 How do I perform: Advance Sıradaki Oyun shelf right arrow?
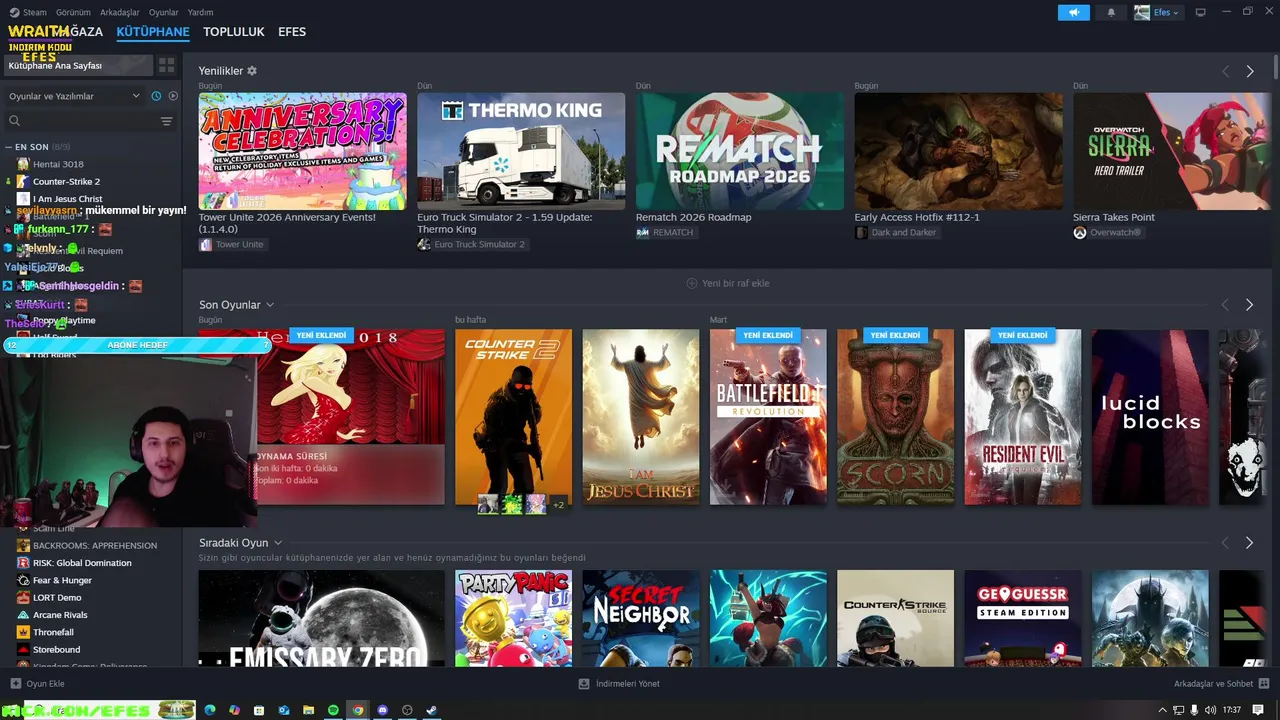(1249, 543)
